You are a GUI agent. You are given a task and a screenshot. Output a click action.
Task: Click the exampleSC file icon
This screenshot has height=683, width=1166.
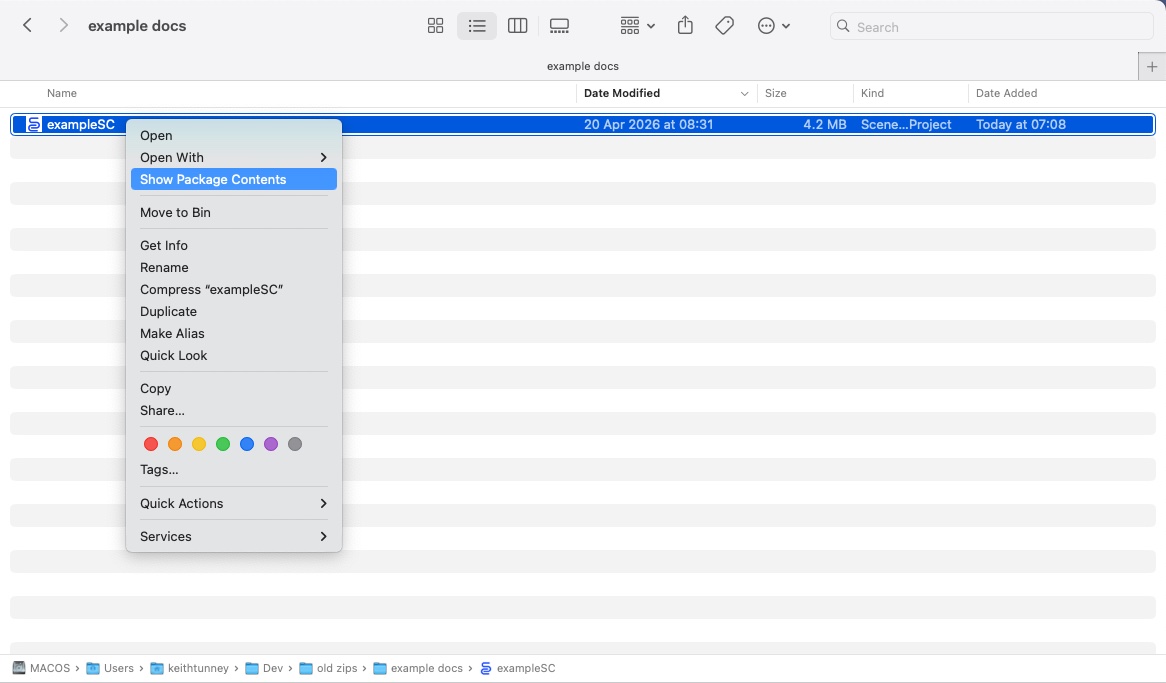[33, 124]
